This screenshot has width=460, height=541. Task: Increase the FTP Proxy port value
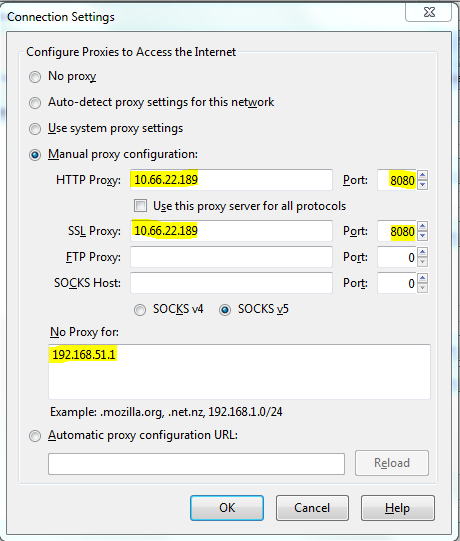pos(423,252)
